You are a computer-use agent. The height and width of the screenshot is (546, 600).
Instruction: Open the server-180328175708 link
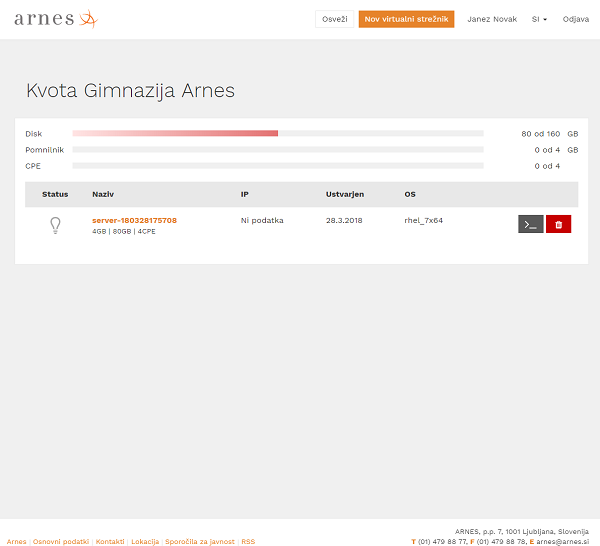(134, 220)
